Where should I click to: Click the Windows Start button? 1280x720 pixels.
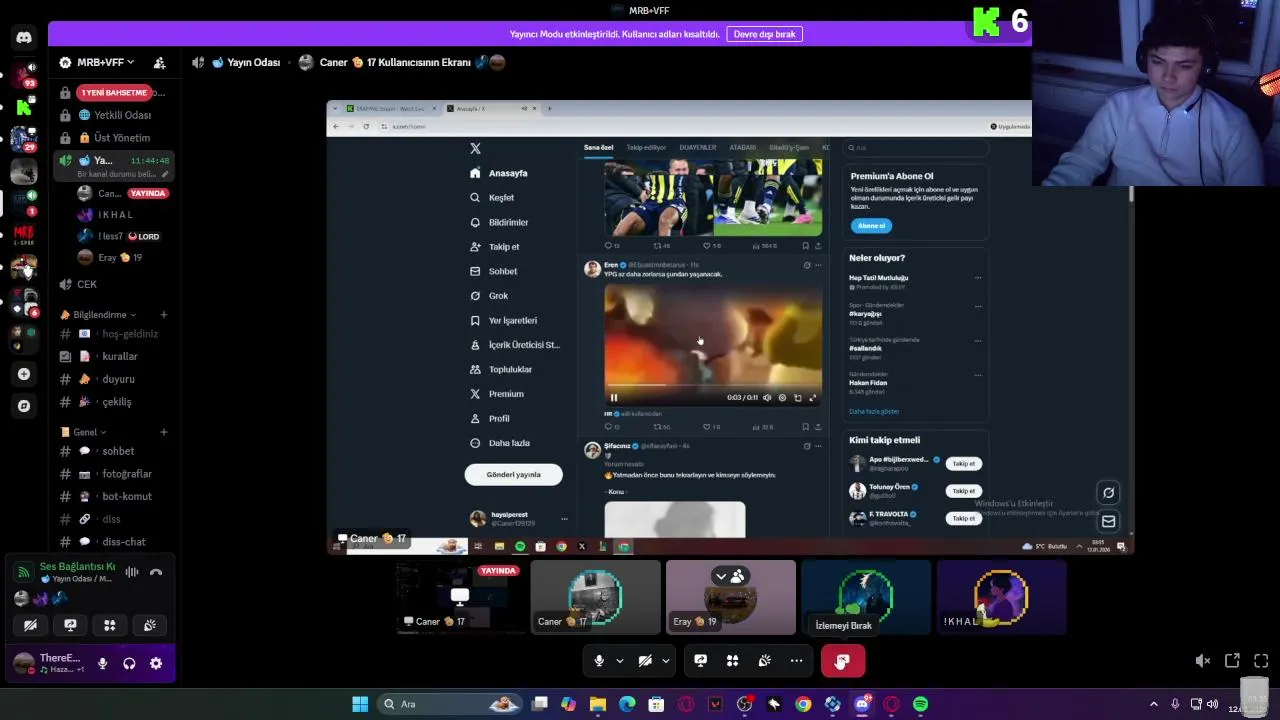click(360, 704)
